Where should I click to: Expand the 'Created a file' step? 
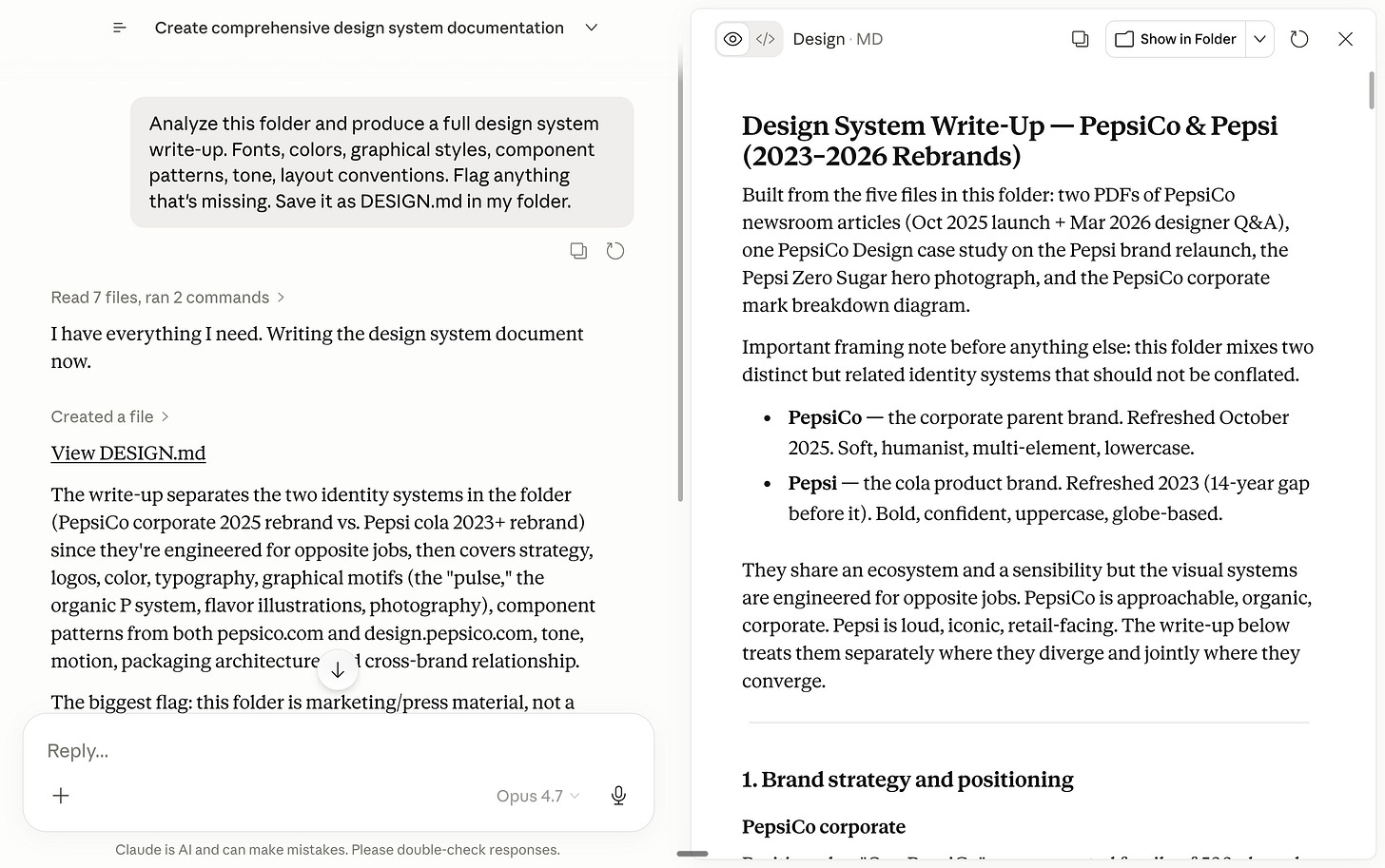click(x=109, y=416)
